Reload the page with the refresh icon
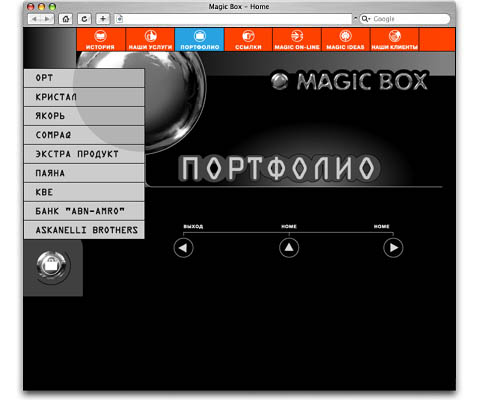Viewport: 480px width, 400px height. point(84,19)
